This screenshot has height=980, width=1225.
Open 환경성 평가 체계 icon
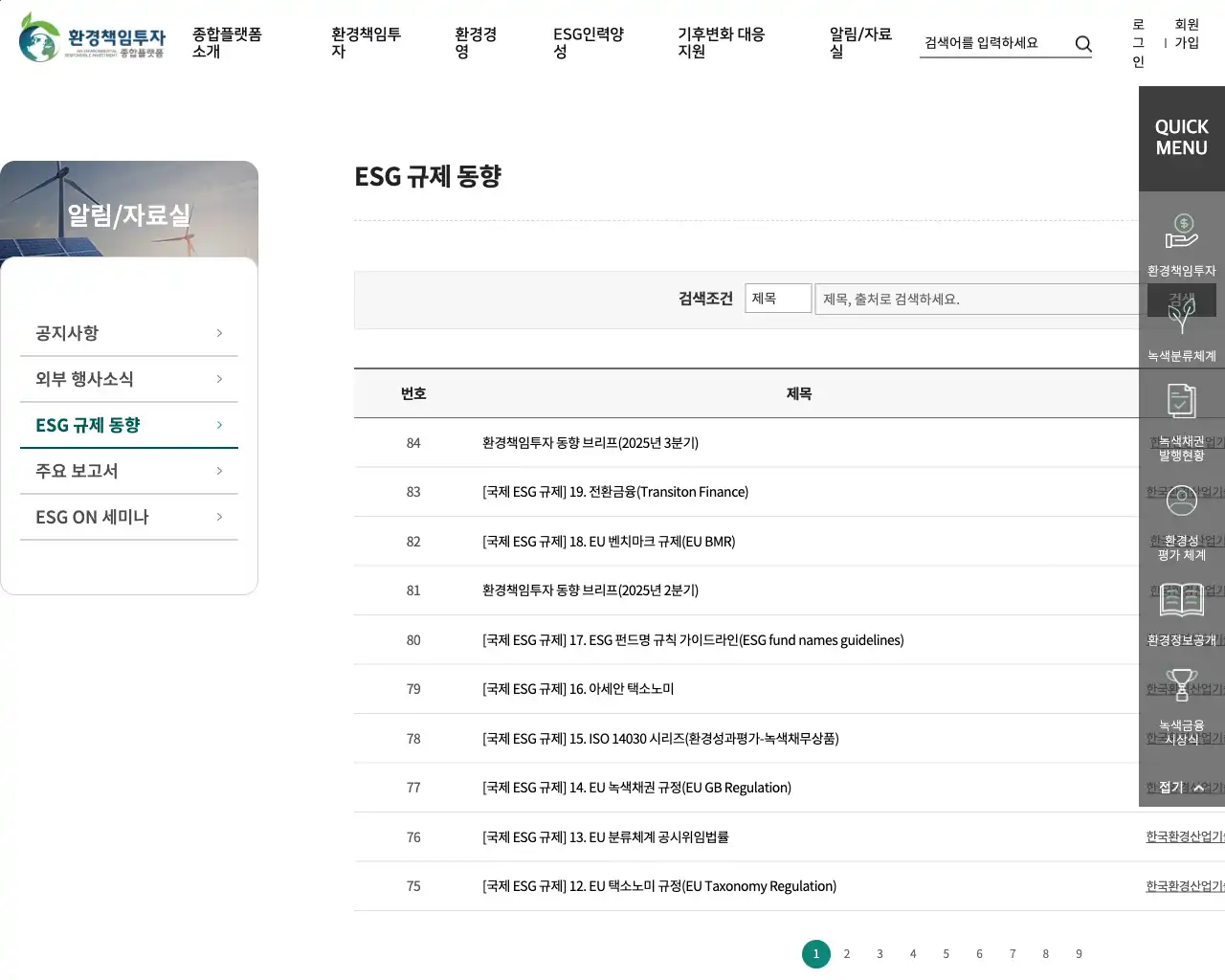1181,501
